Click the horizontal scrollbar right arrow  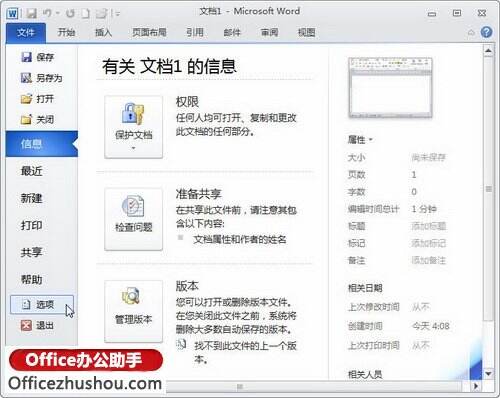click(476, 386)
